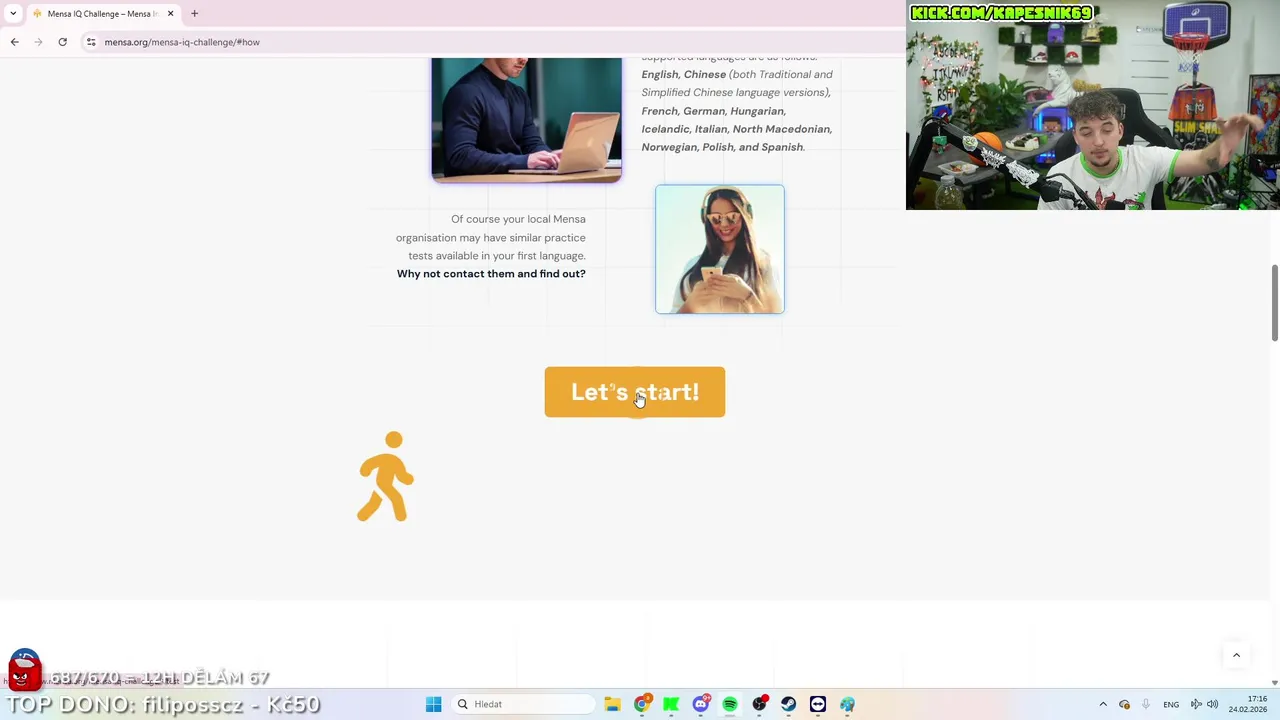Open the tab search dropdown
Image resolution: width=1280 pixels, height=720 pixels.
tap(12, 14)
